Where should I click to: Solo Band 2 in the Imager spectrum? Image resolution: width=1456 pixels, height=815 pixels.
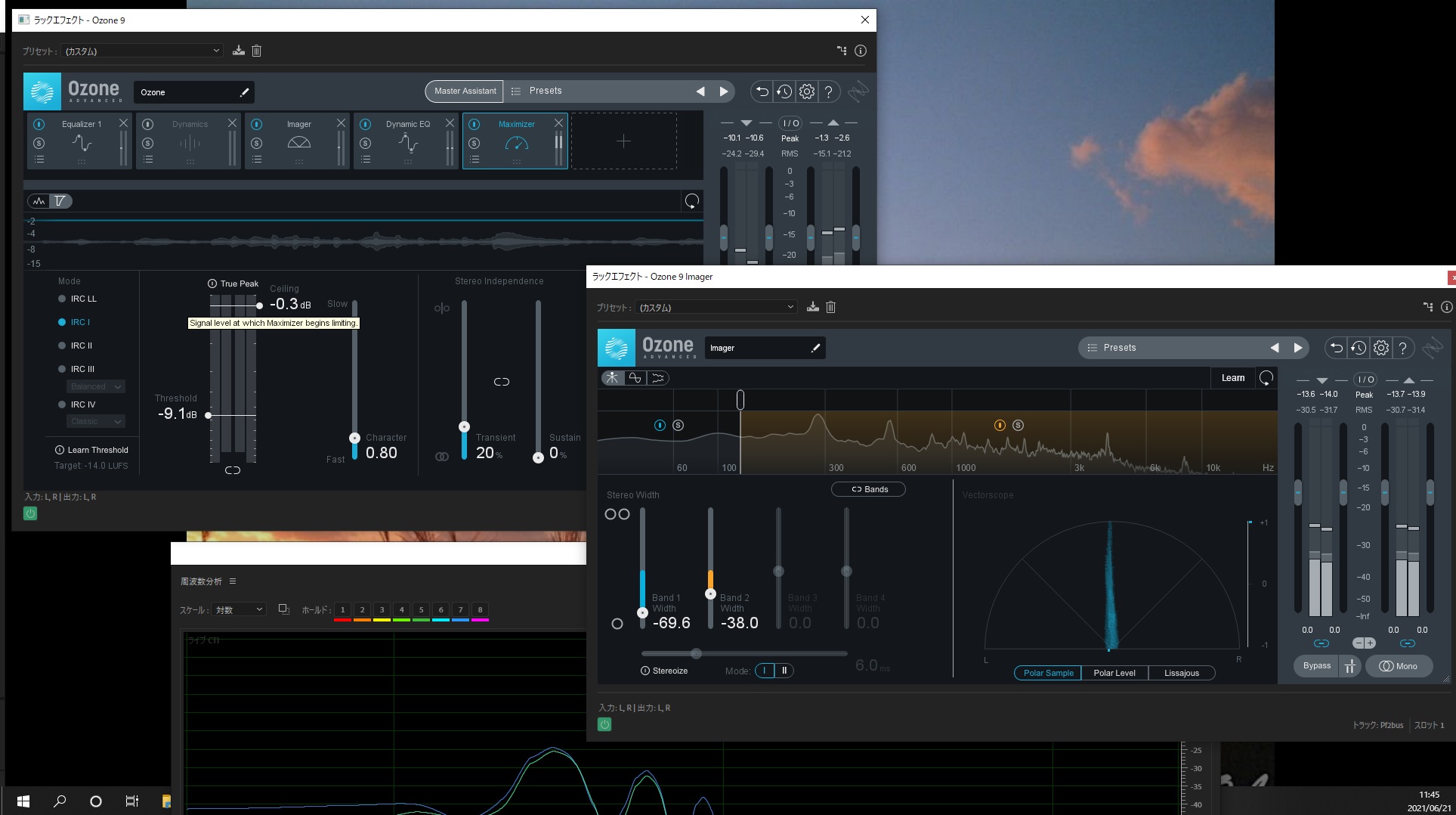[1018, 426]
